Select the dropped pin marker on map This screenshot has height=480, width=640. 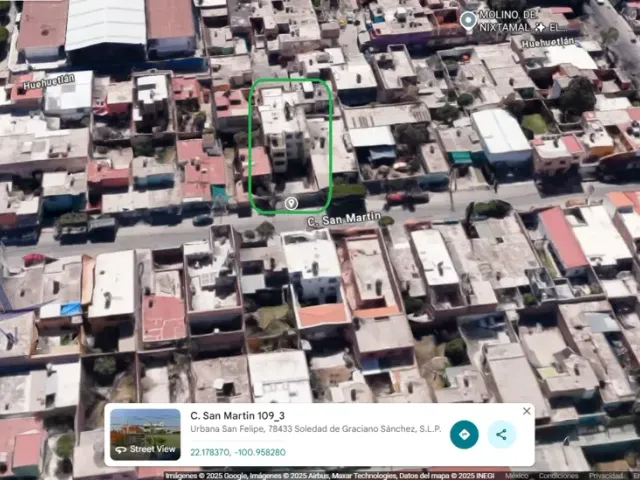(x=291, y=203)
